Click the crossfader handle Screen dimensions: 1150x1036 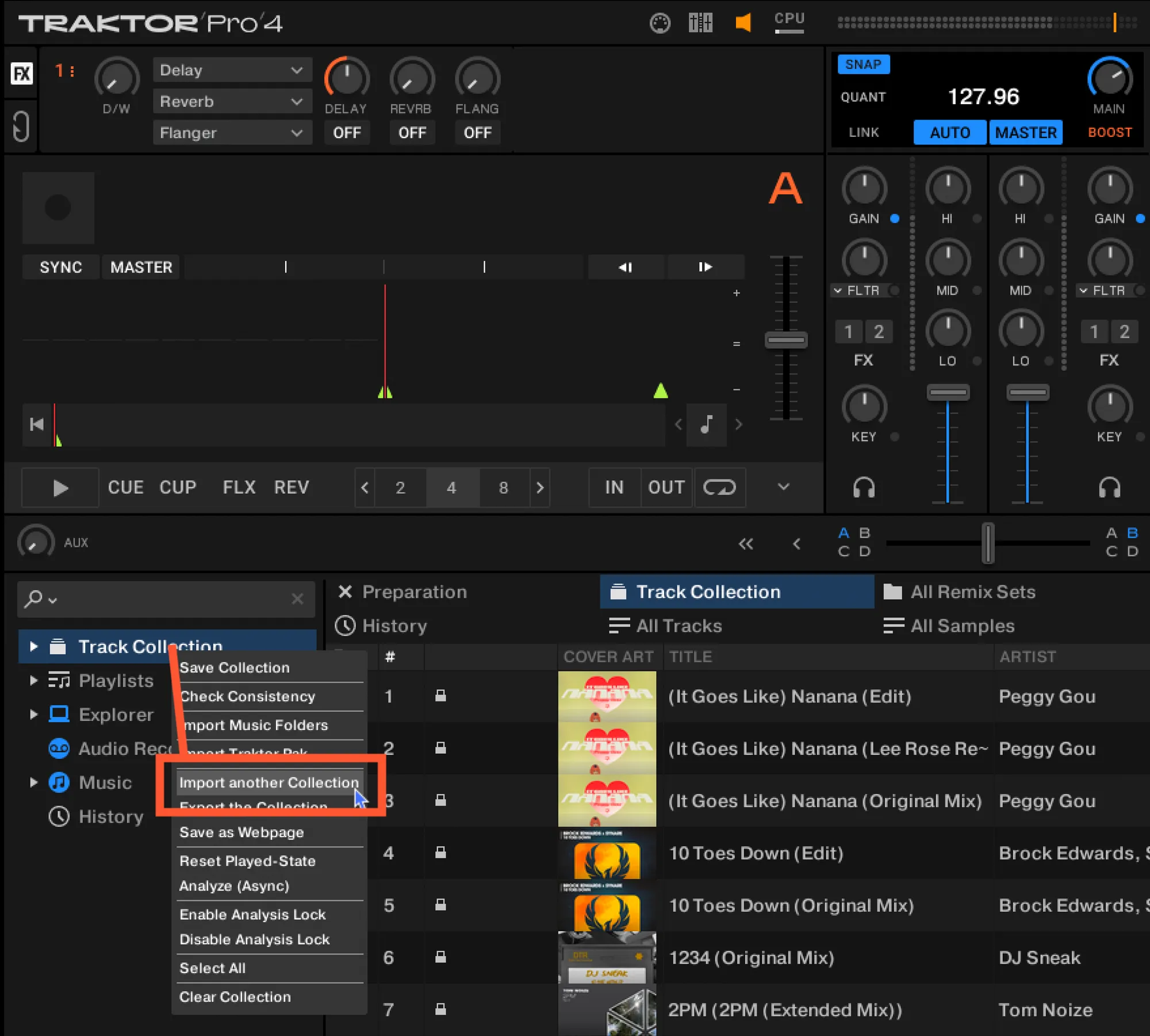988,542
